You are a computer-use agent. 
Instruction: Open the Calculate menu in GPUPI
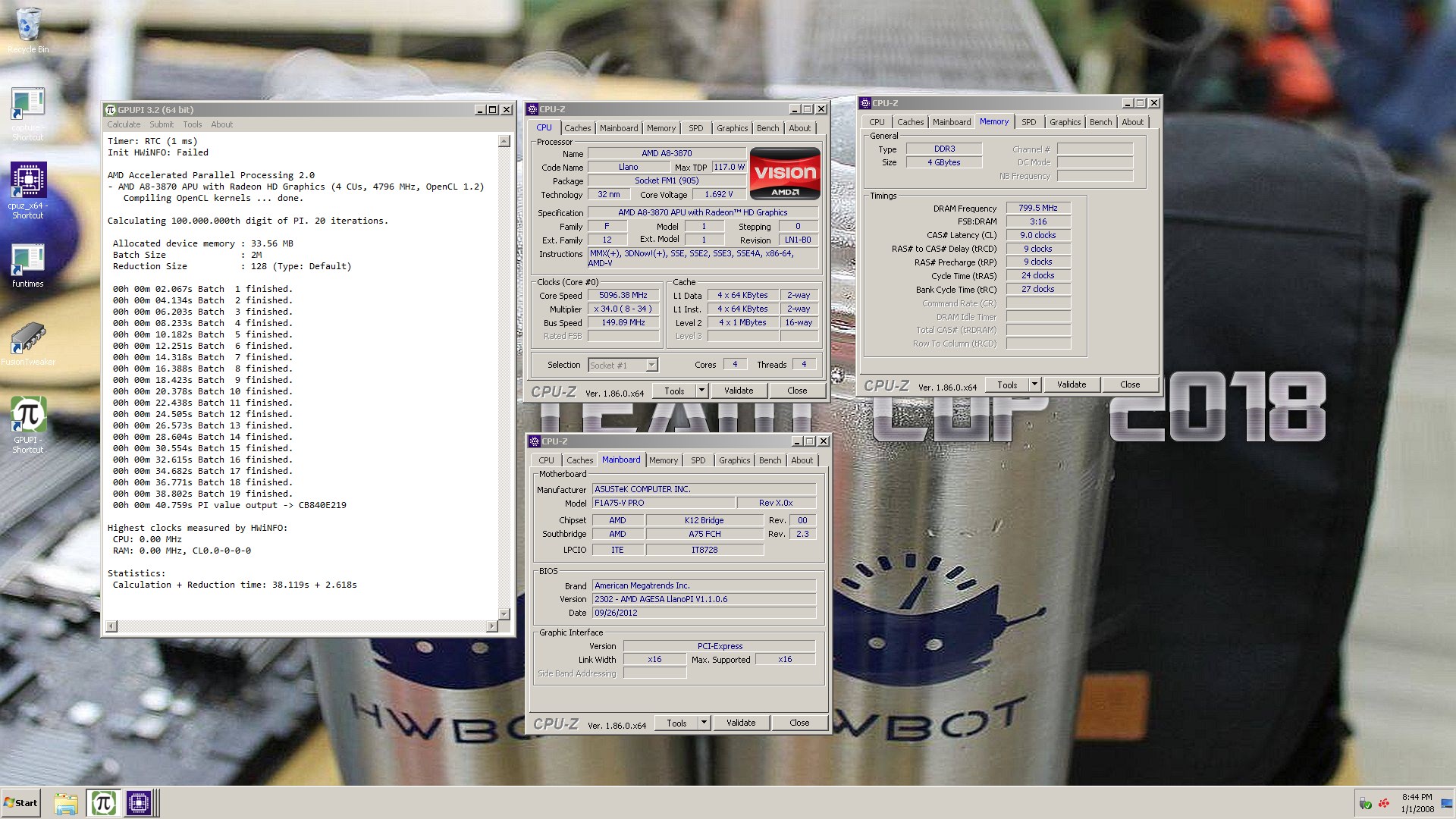point(124,124)
